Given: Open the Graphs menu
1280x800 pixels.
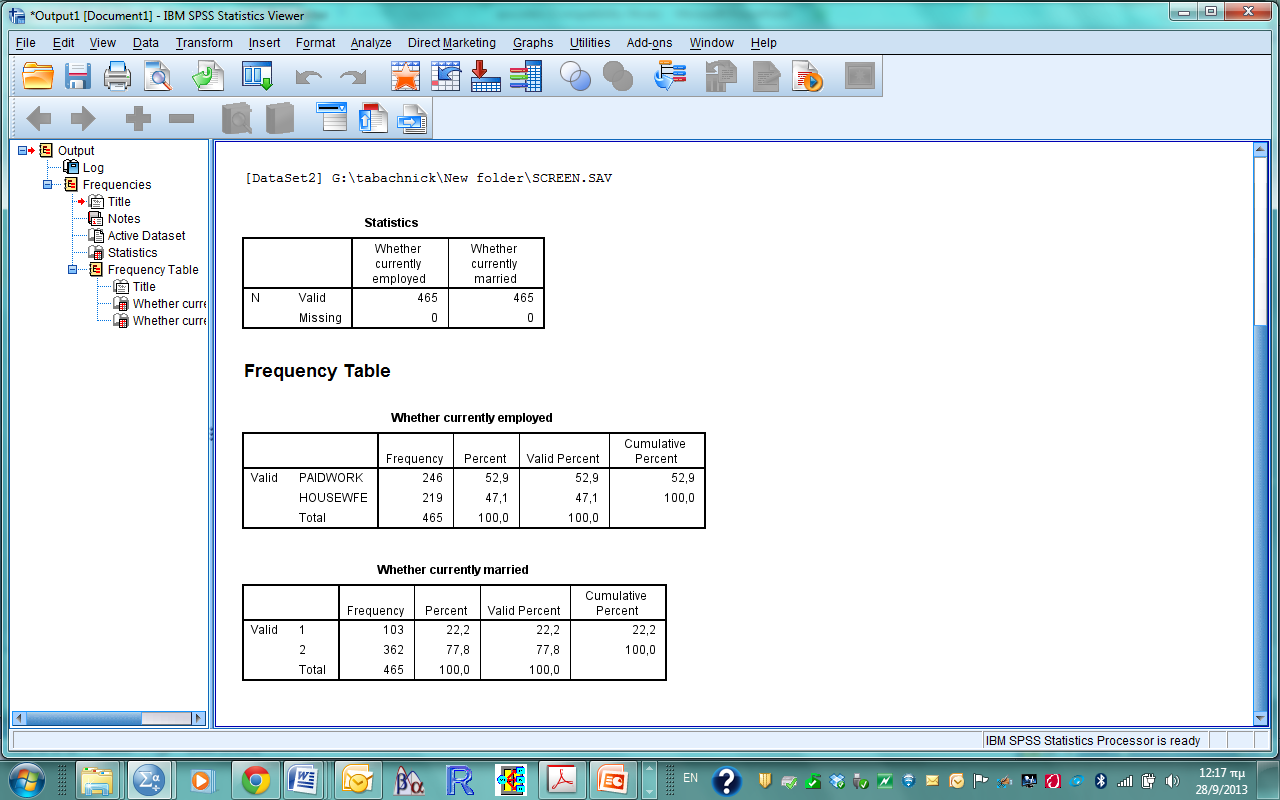Looking at the screenshot, I should tap(533, 43).
